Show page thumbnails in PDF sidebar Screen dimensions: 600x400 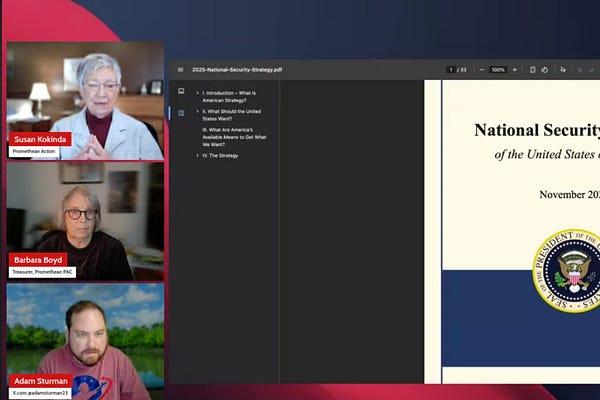tap(181, 91)
